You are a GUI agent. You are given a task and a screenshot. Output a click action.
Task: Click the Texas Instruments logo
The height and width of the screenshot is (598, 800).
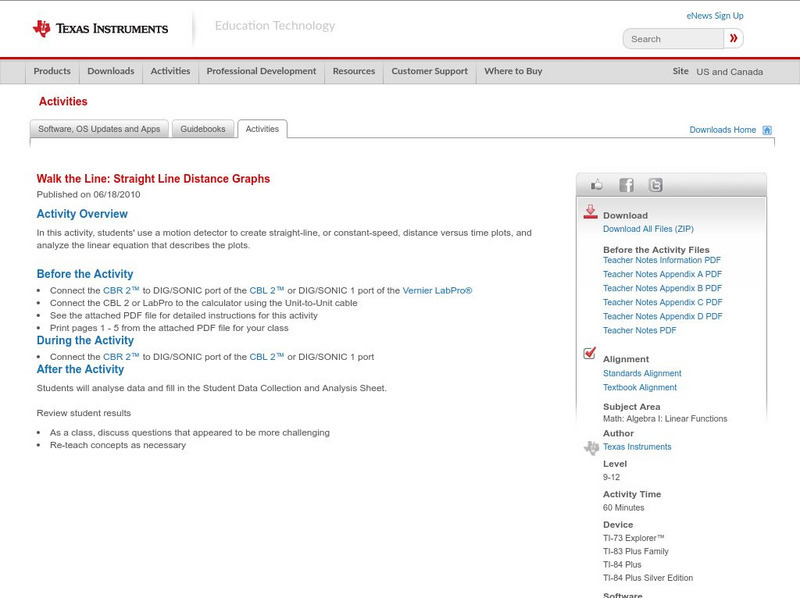[x=100, y=29]
